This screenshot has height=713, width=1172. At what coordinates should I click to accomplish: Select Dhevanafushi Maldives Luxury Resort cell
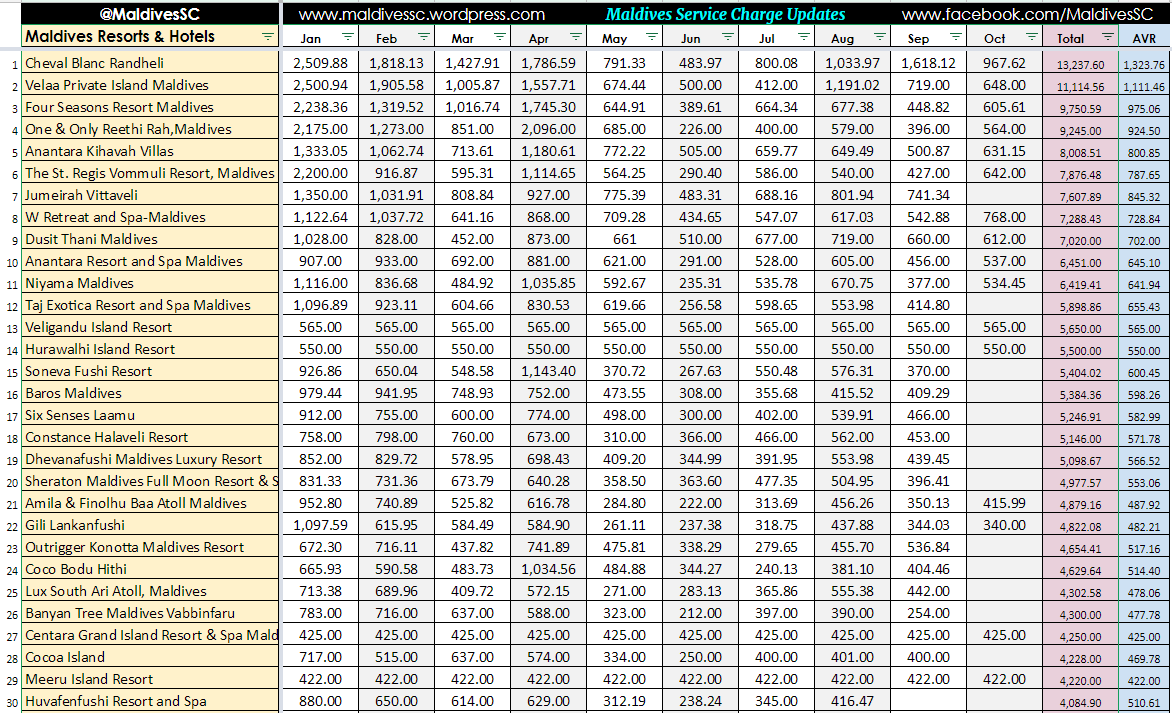pyautogui.click(x=150, y=459)
